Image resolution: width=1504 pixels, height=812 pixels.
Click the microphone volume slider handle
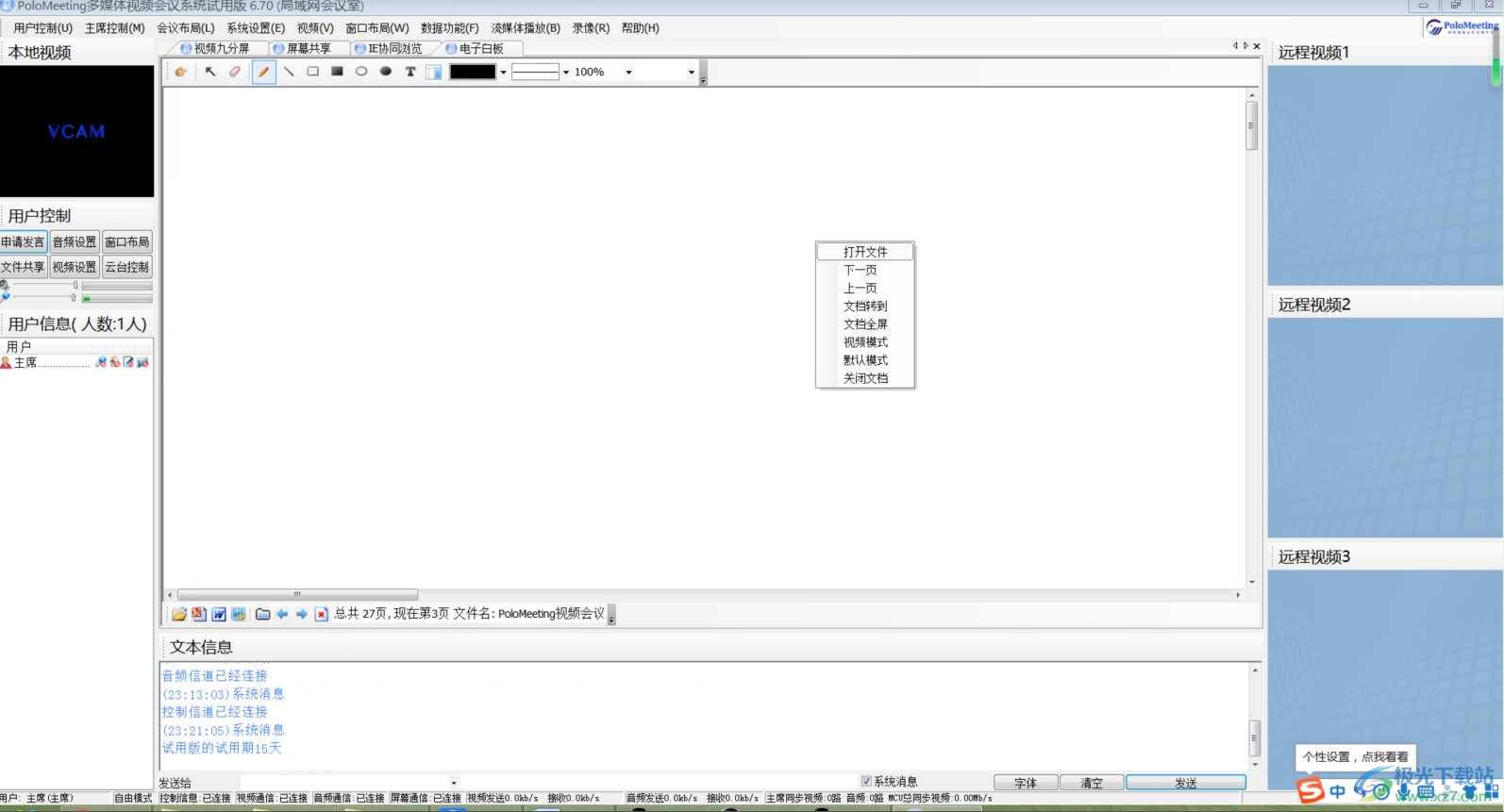pos(74,297)
